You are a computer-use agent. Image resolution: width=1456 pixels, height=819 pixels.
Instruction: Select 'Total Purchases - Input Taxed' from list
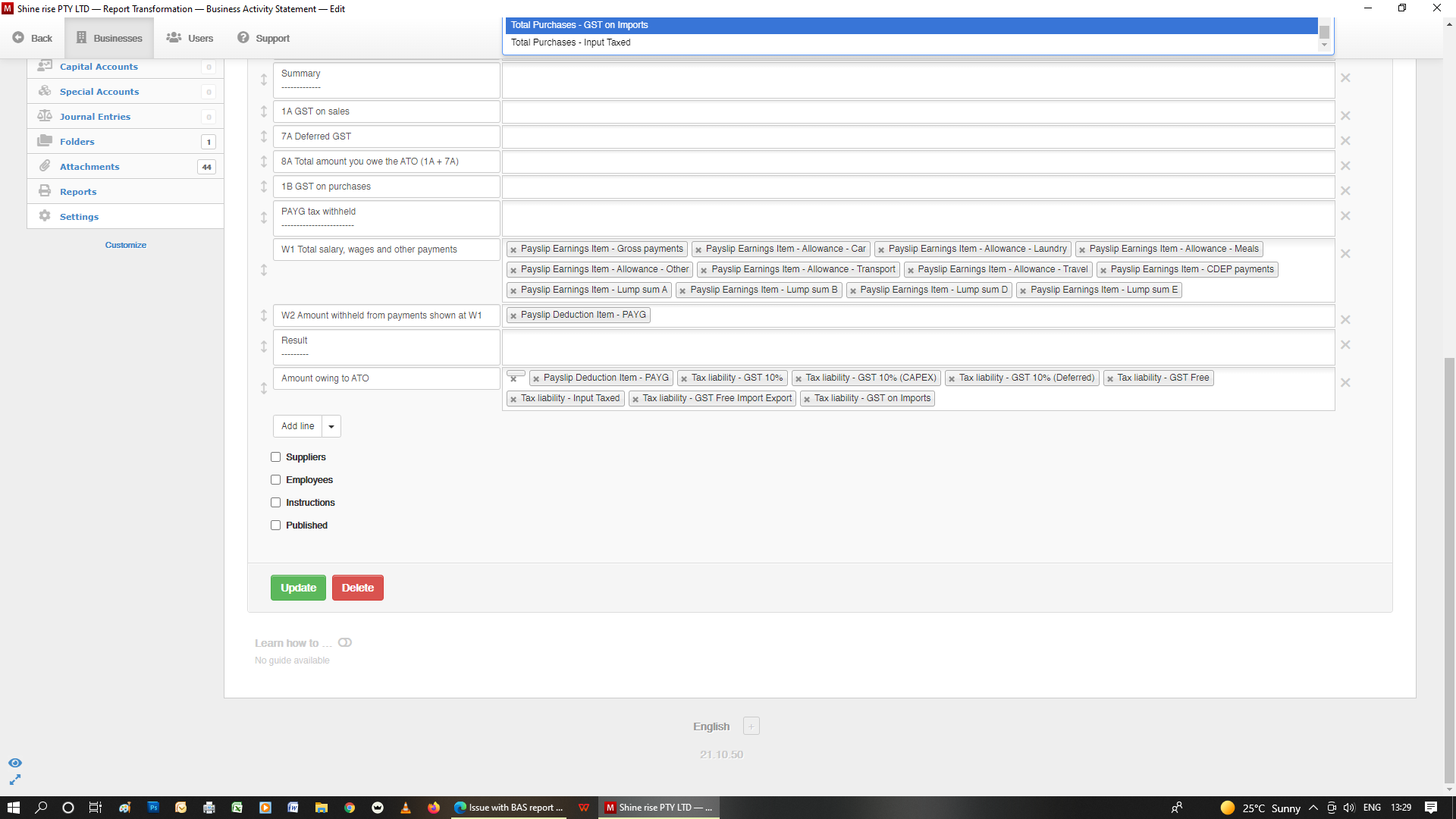[570, 42]
